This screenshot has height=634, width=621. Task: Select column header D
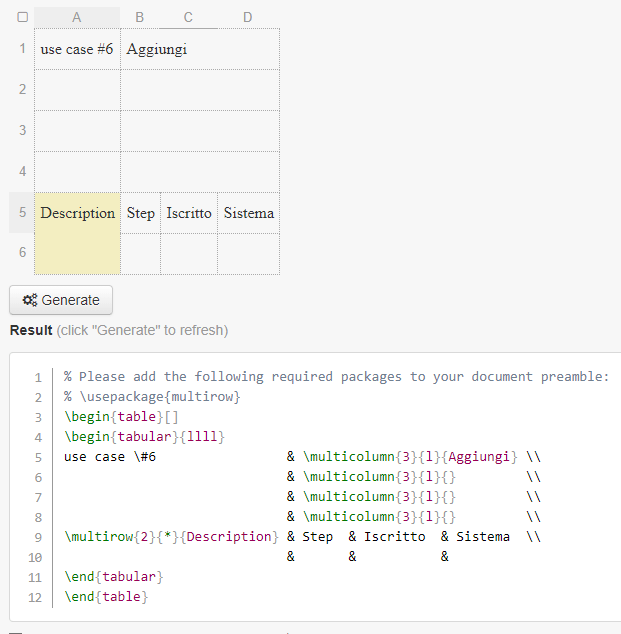248,17
